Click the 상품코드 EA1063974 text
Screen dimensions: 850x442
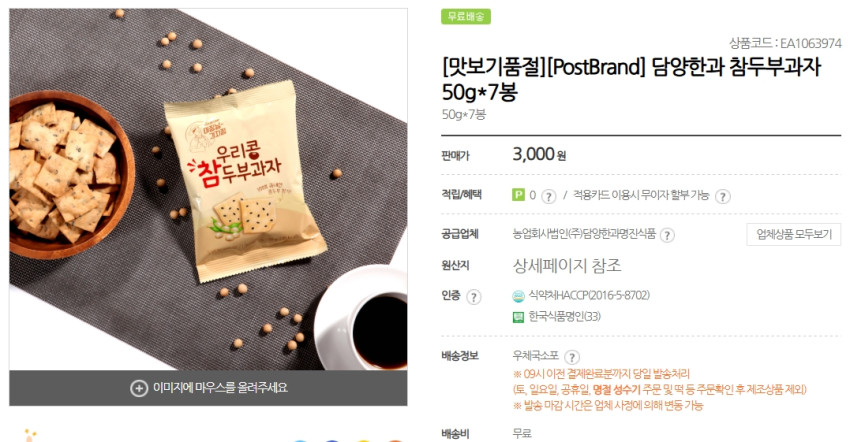785,43
